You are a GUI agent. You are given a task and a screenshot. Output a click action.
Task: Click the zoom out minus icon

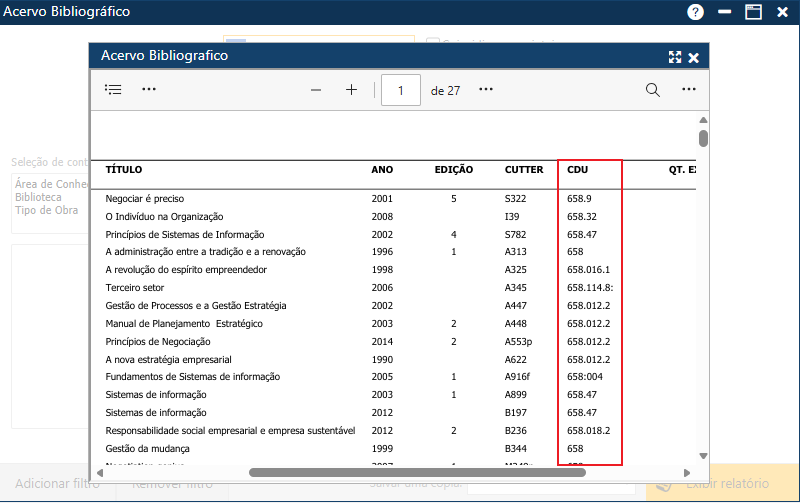point(316,90)
